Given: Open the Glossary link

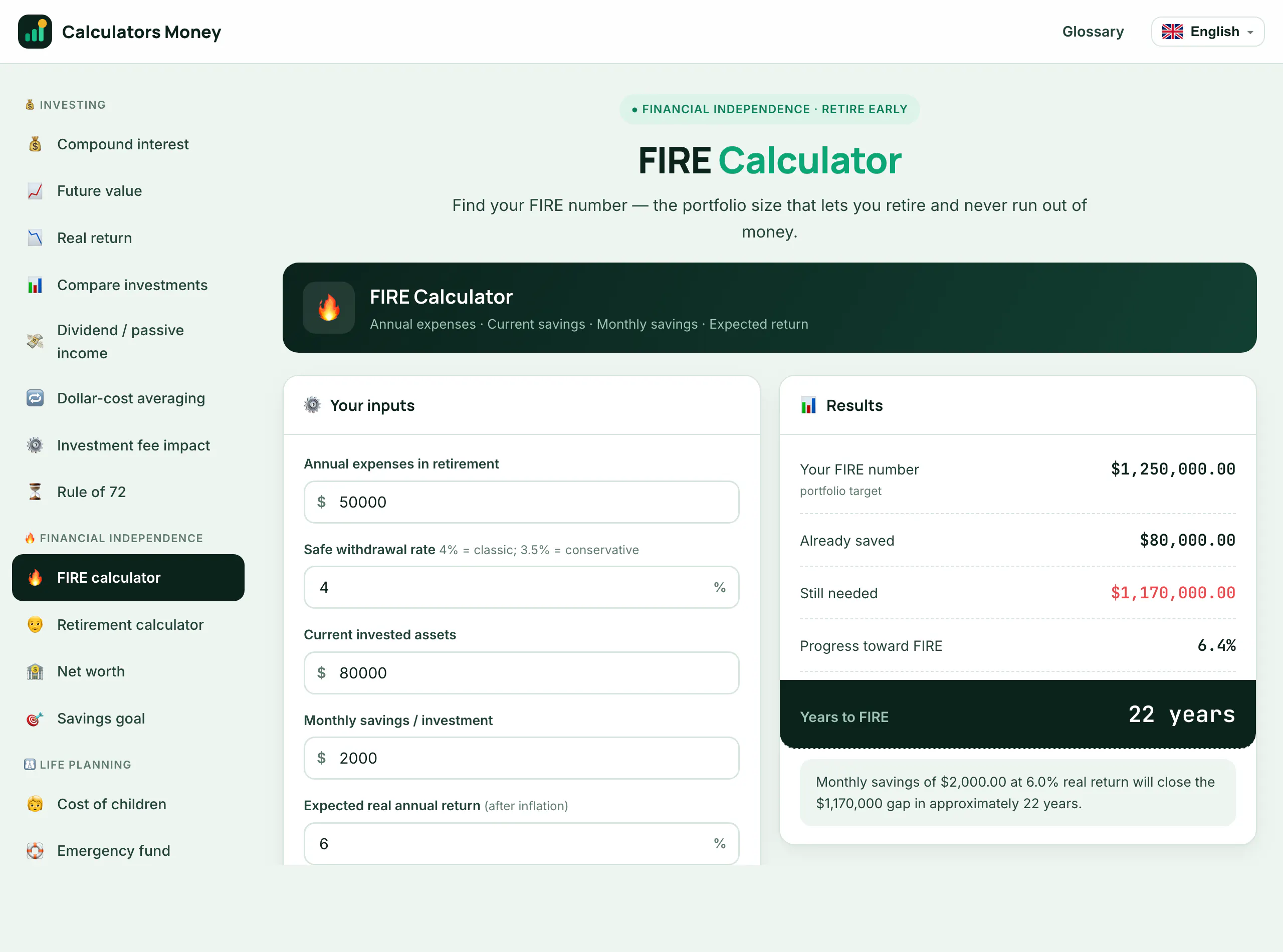Looking at the screenshot, I should [x=1093, y=32].
